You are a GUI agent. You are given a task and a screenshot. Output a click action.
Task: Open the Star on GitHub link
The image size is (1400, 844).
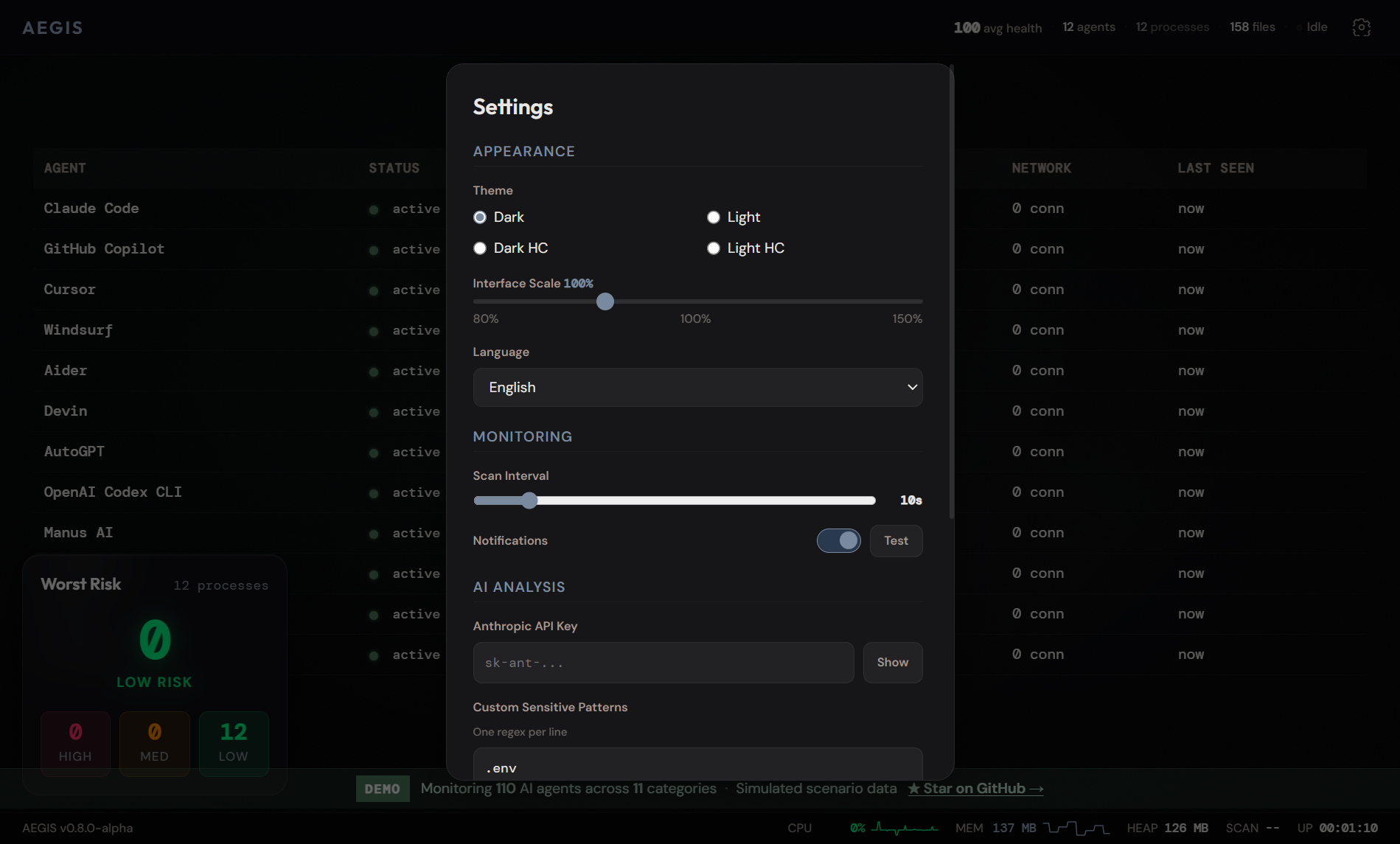point(975,789)
